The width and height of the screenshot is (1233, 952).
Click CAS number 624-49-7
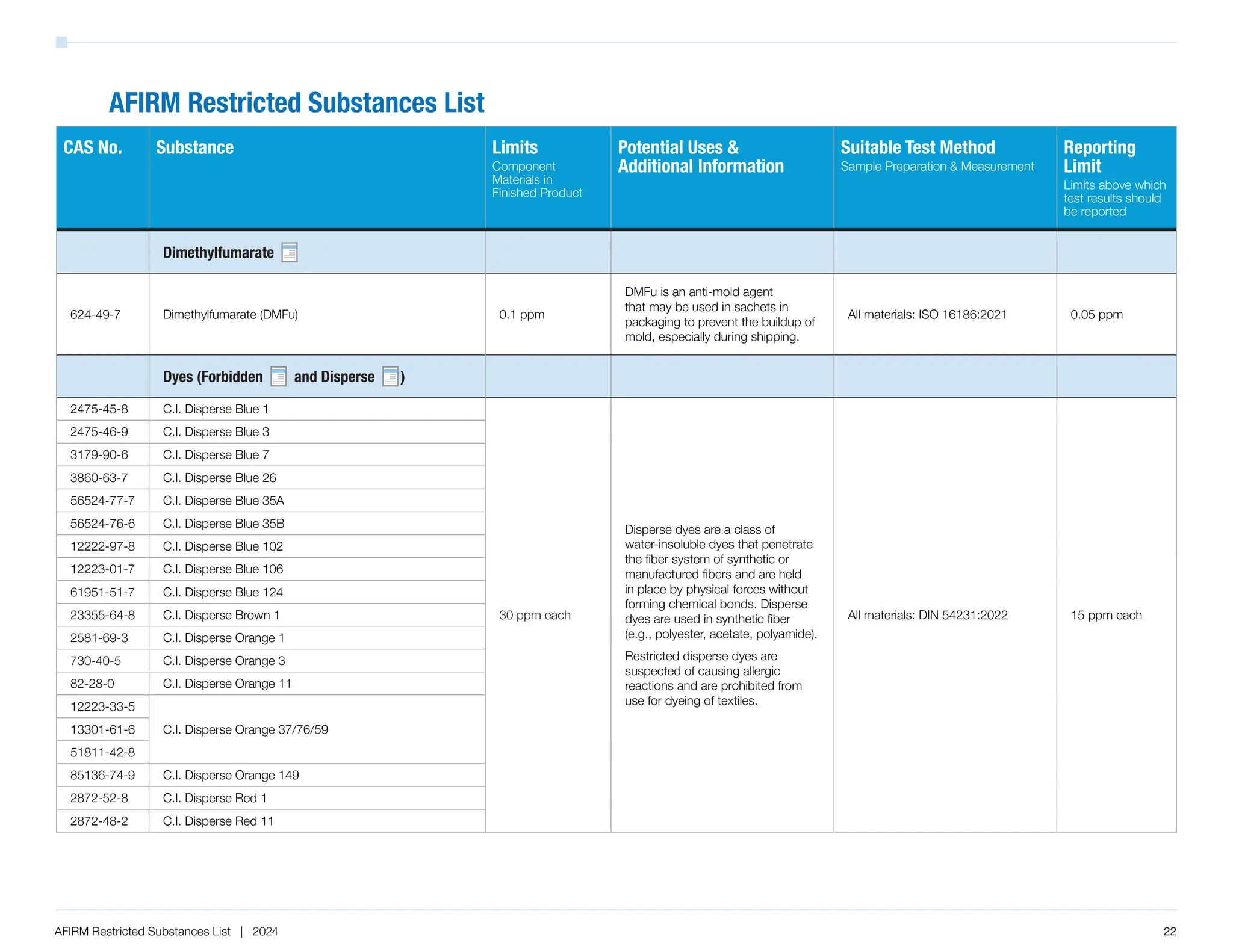pos(95,314)
